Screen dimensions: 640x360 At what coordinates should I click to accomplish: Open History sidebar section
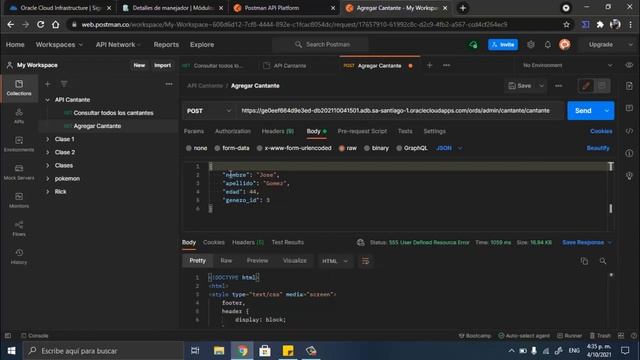(19, 257)
